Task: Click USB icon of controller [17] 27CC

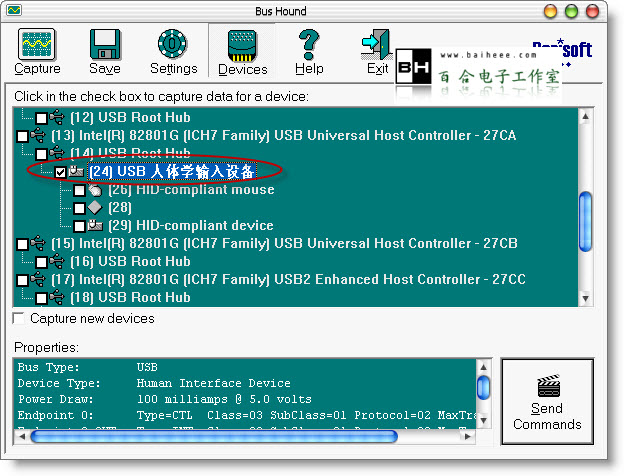Action: tap(38, 279)
